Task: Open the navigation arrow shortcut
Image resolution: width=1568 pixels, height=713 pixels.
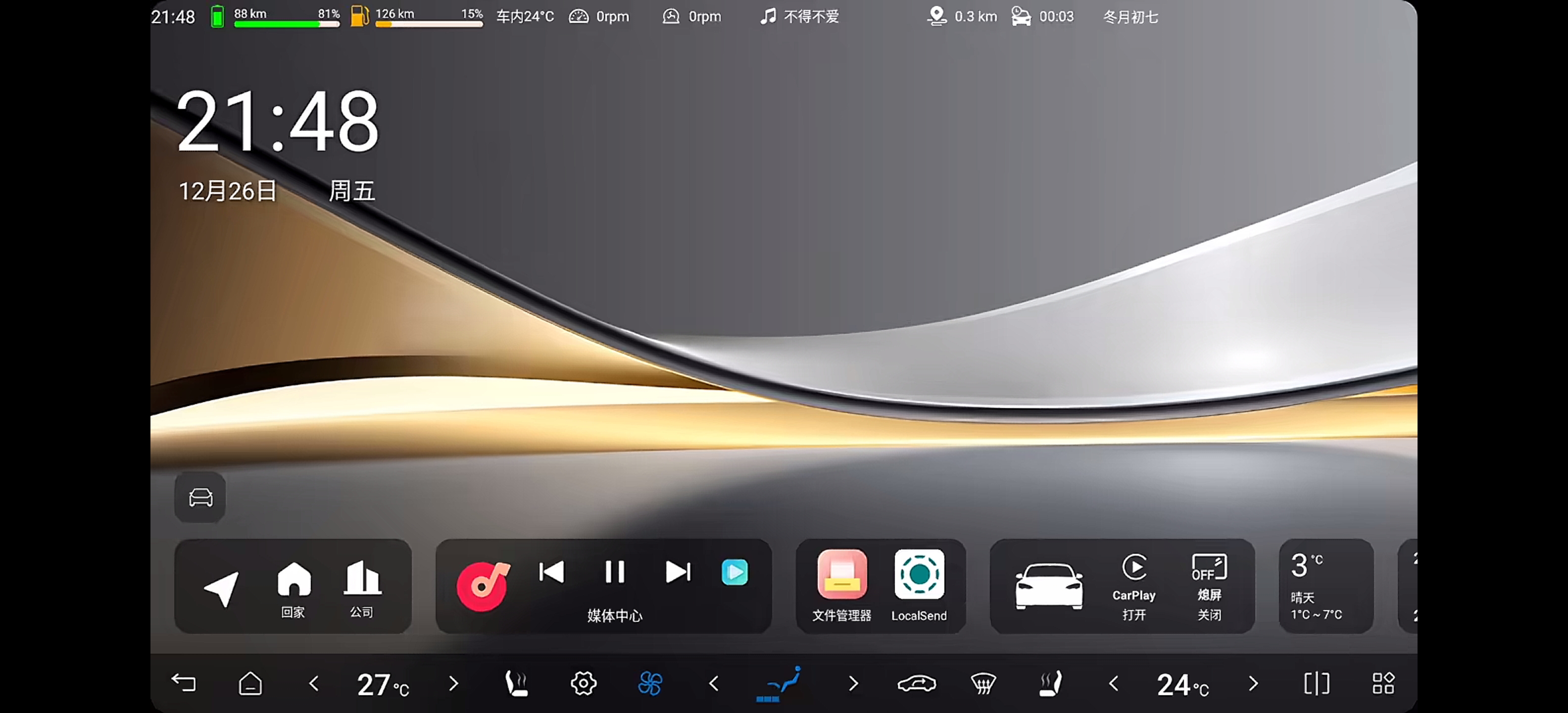Action: pos(222,588)
